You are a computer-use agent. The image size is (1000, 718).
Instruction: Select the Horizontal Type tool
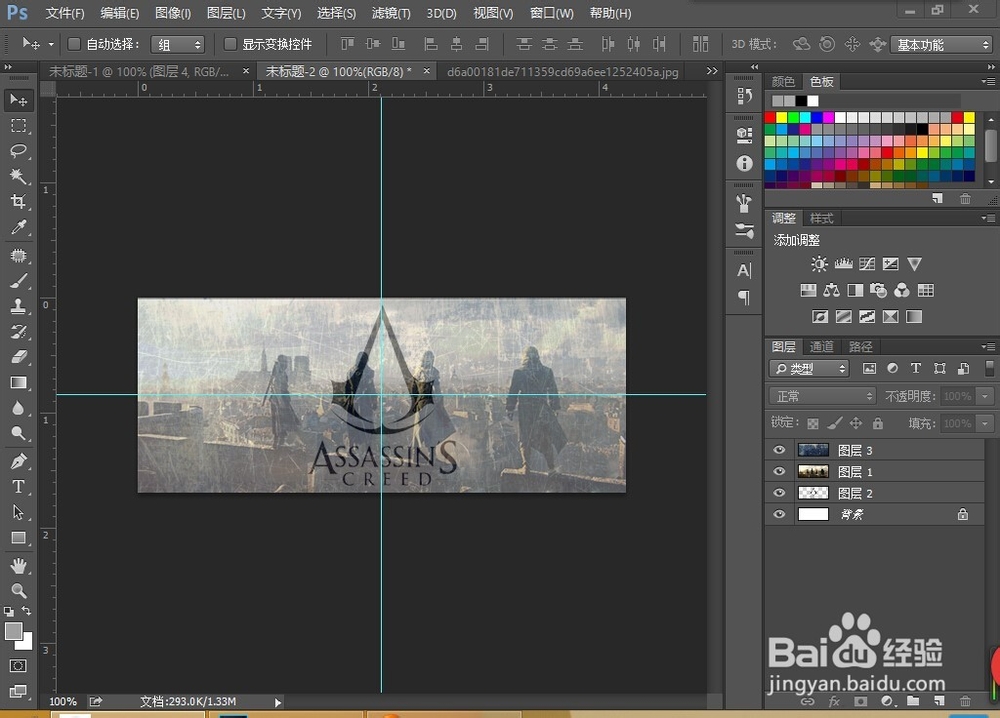pos(18,487)
